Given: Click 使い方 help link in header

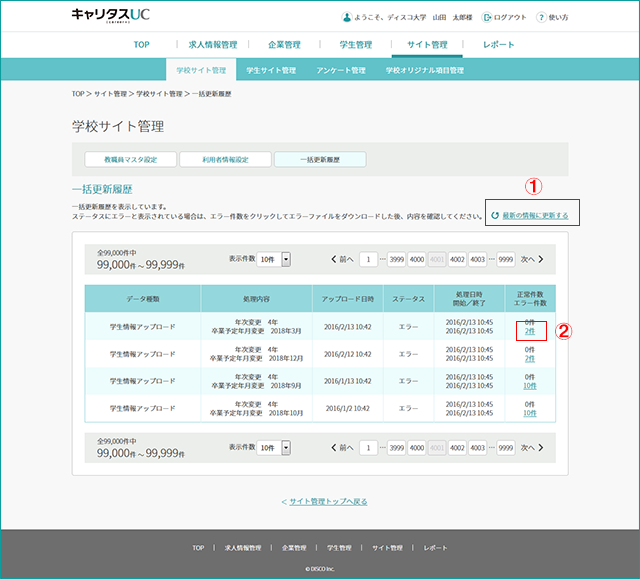Looking at the screenshot, I should tap(558, 17).
